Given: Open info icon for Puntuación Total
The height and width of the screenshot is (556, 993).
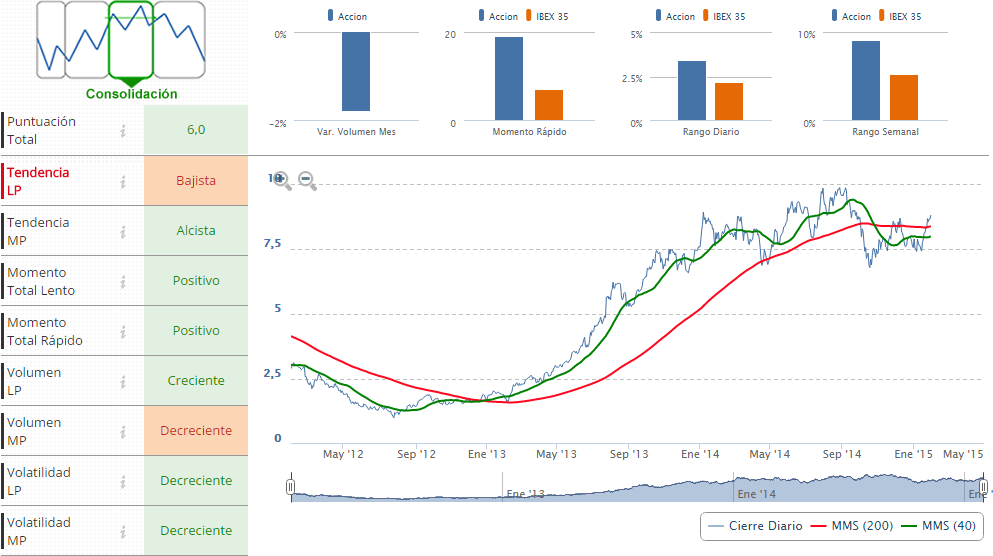Looking at the screenshot, I should 123,130.
